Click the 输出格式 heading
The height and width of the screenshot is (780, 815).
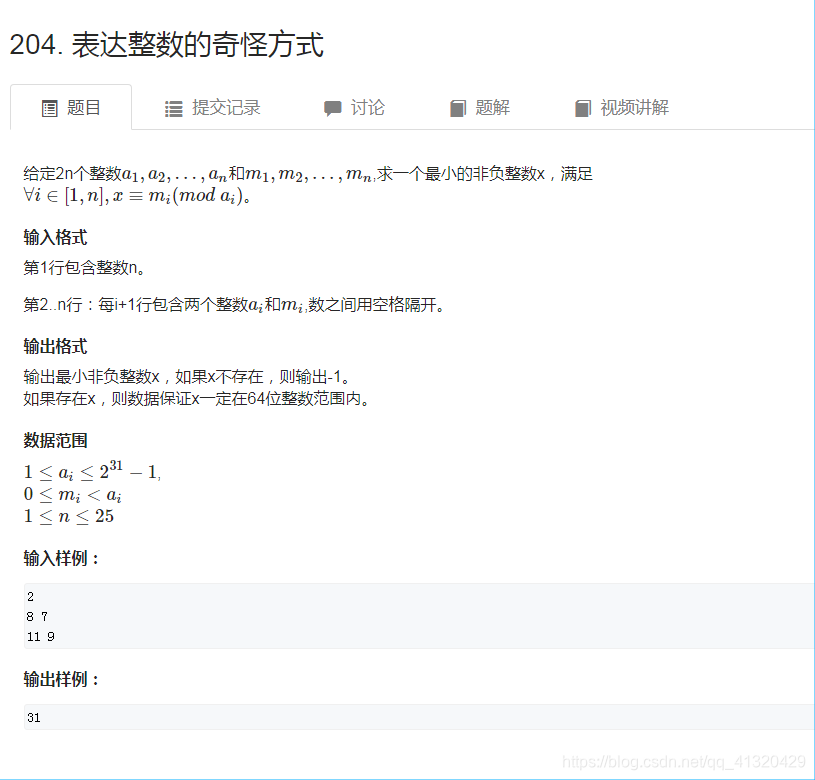55,346
